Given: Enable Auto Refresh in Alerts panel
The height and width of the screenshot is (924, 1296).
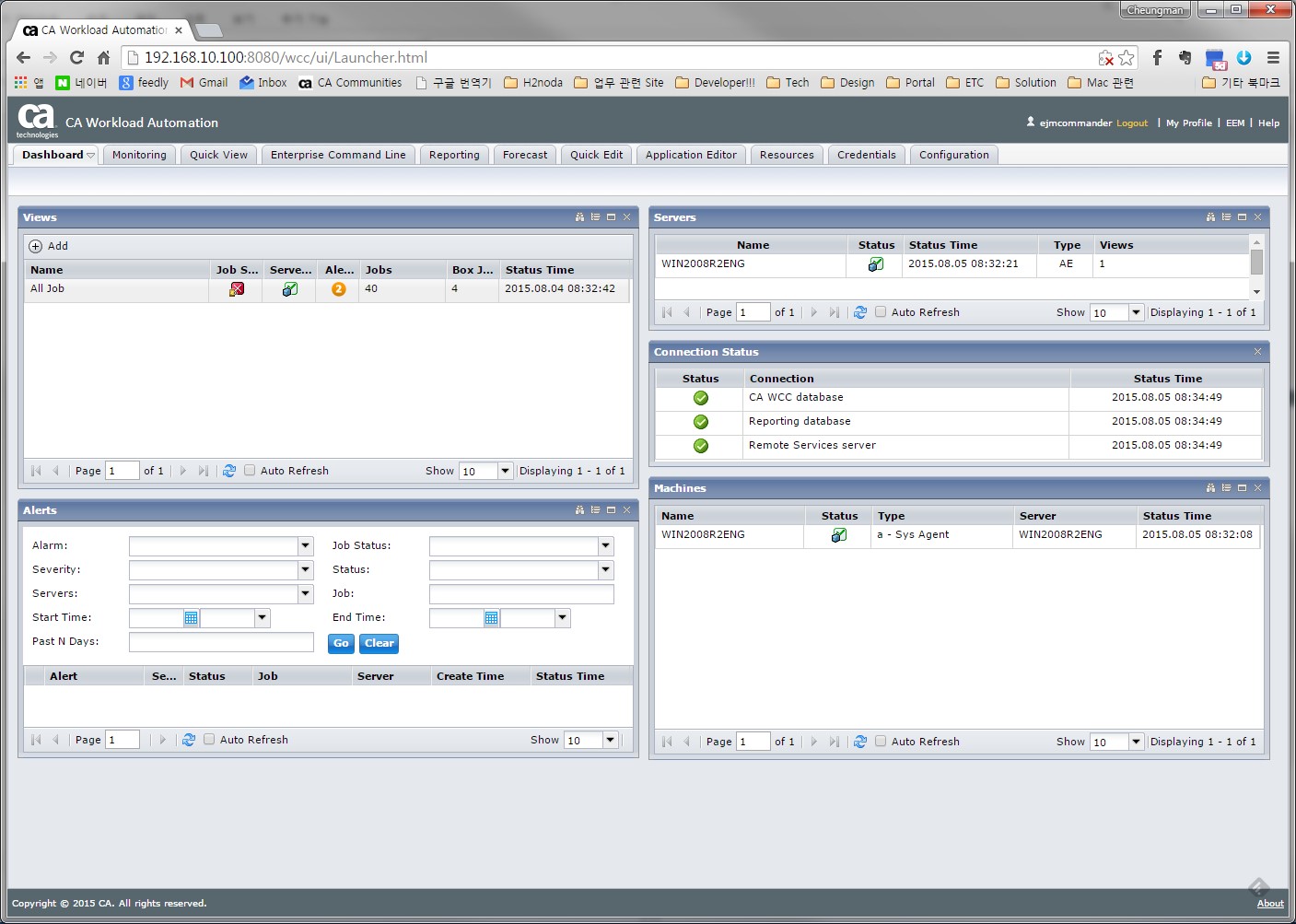Looking at the screenshot, I should click(x=209, y=739).
